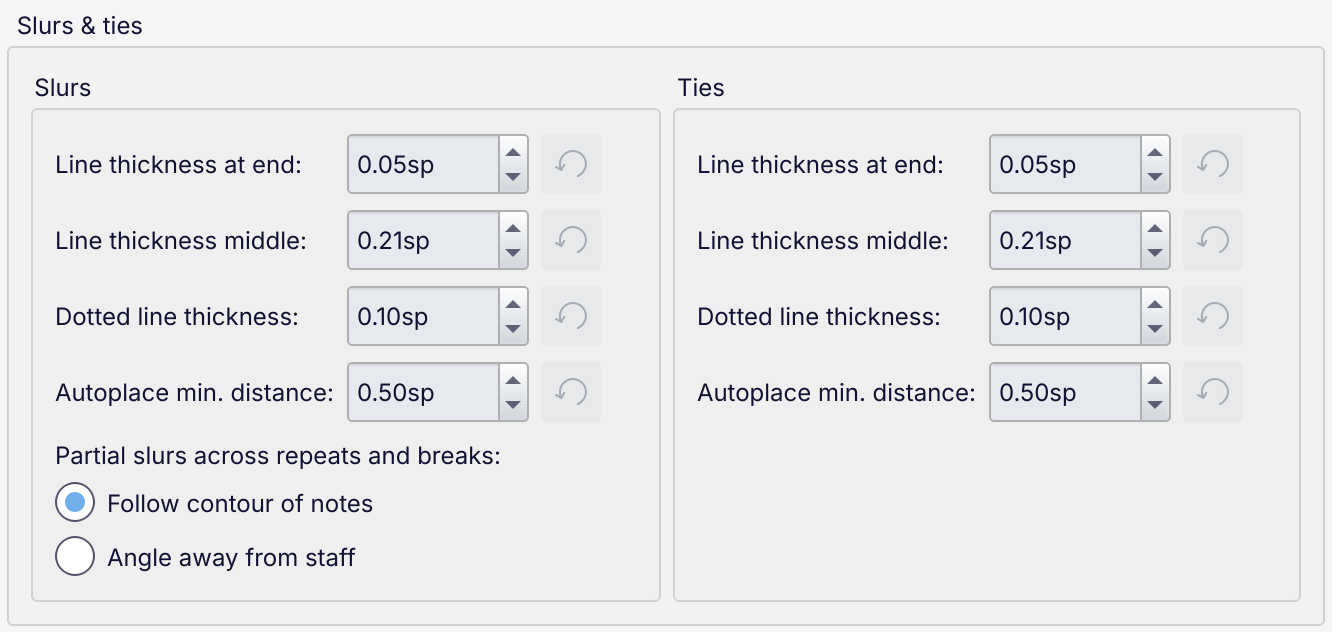This screenshot has width=1332, height=632.
Task: Increase slur dotted line thickness
Action: (x=513, y=305)
